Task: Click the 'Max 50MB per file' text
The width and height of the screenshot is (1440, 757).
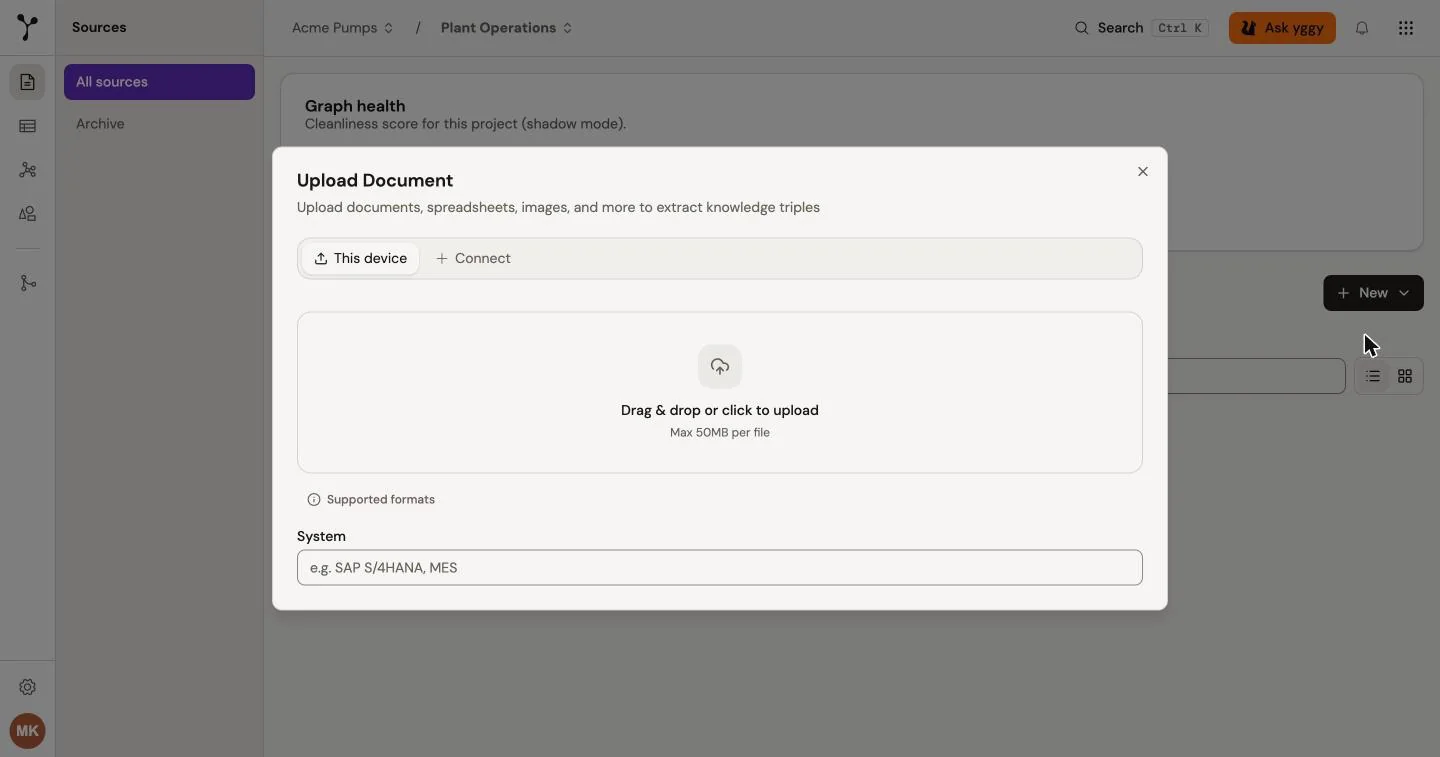Action: click(720, 432)
